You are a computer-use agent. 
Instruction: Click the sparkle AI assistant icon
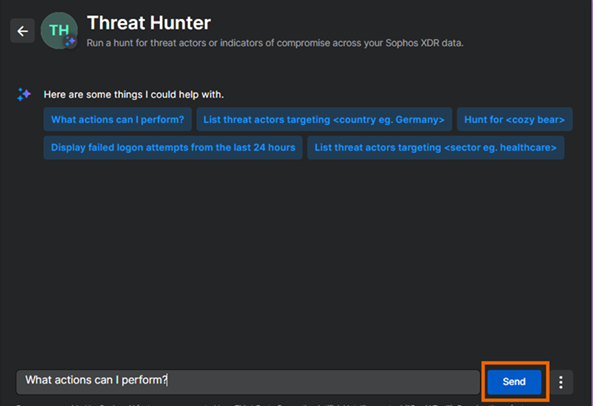(x=24, y=94)
